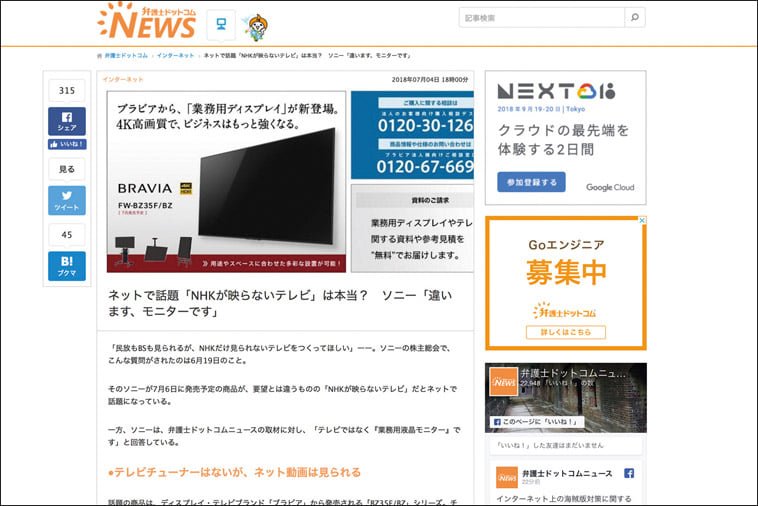
Task: Click the article headline about NHK television
Action: coord(280,303)
